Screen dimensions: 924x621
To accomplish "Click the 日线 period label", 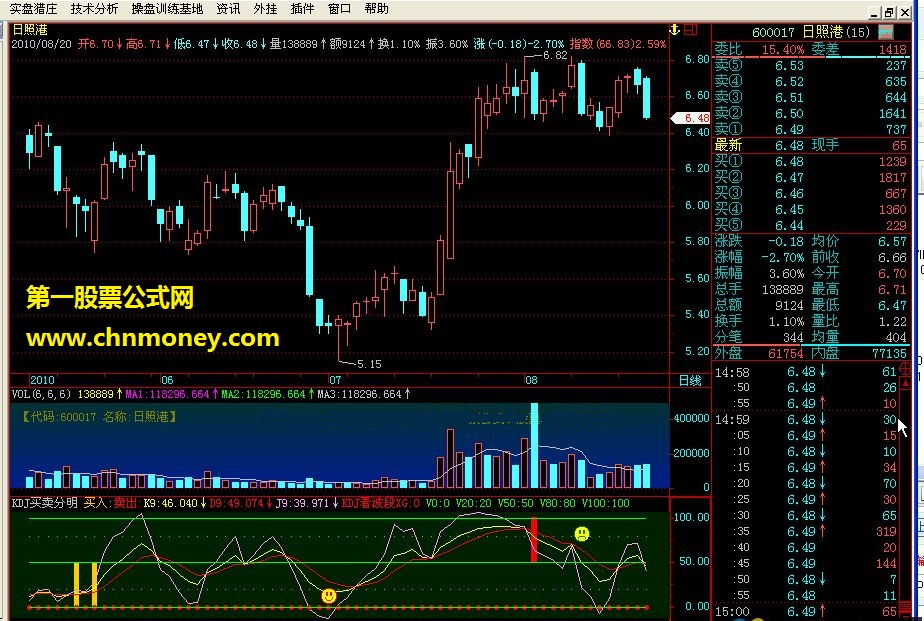I will coord(690,381).
